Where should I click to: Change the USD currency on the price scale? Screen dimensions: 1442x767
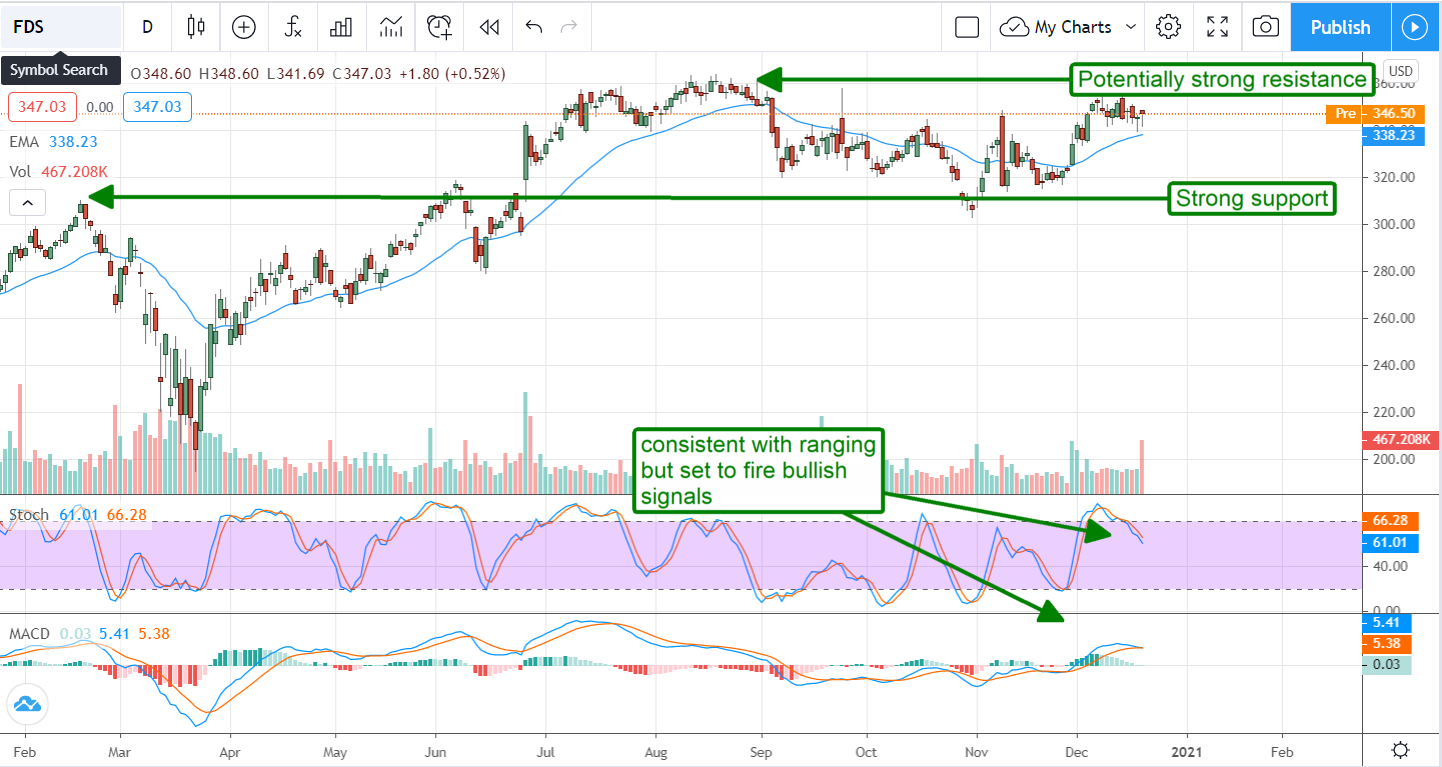click(x=1401, y=71)
